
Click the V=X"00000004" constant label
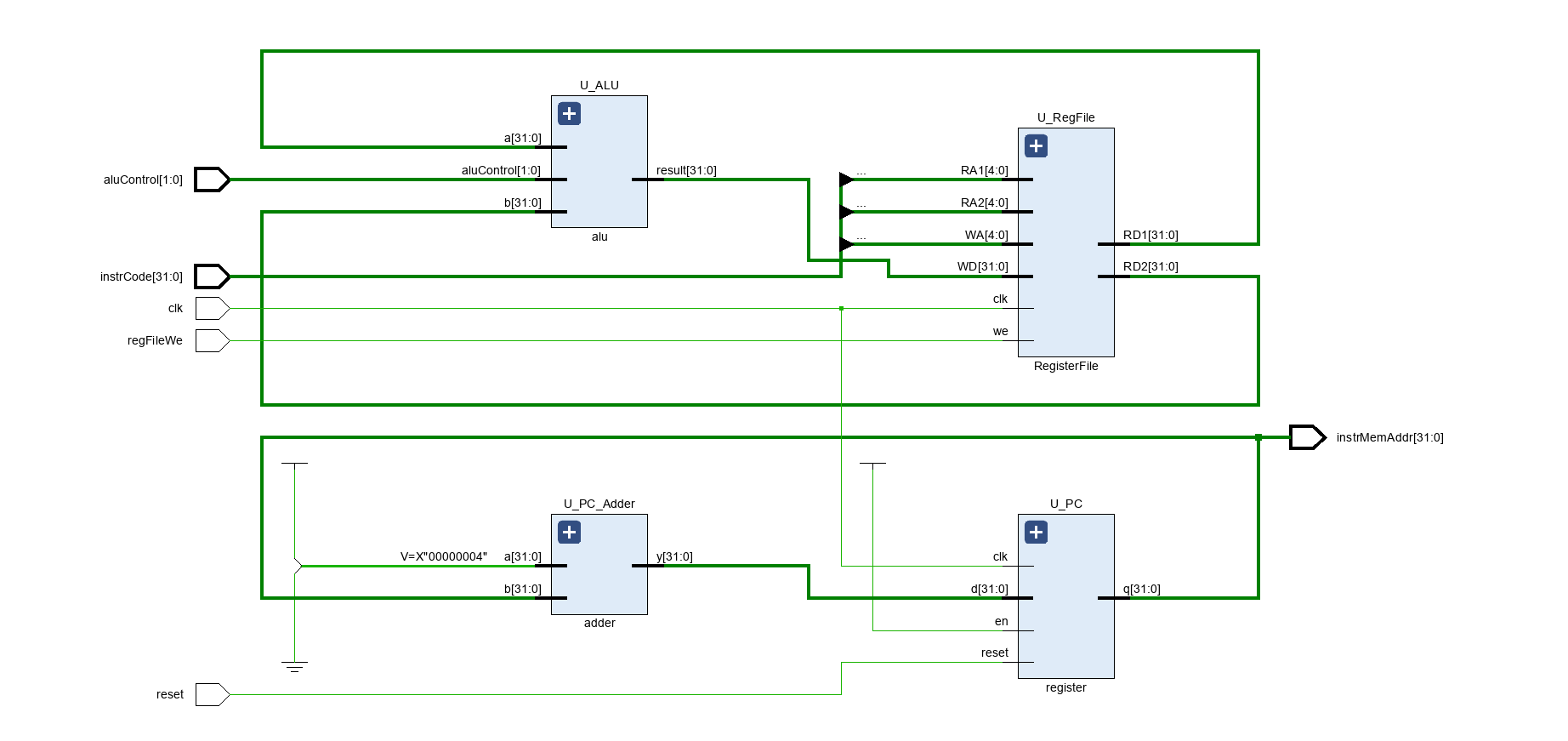point(444,556)
